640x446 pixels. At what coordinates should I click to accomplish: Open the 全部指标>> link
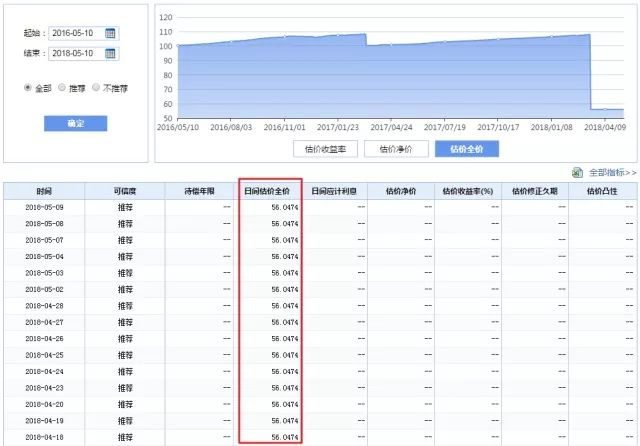[612, 173]
